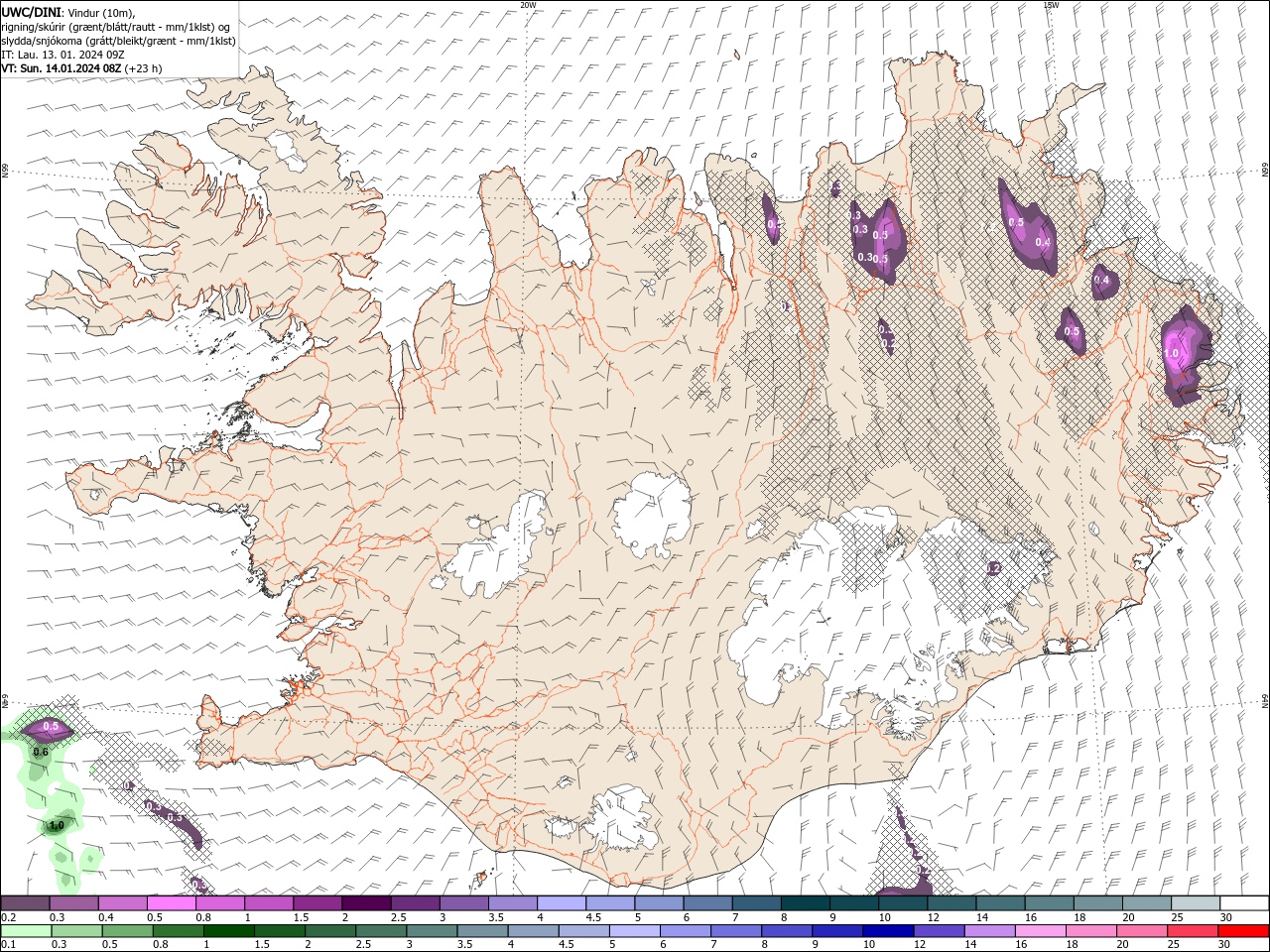The height and width of the screenshot is (952, 1270).
Task: Select the white swatch ending the snow legend
Action: [x=1244, y=902]
